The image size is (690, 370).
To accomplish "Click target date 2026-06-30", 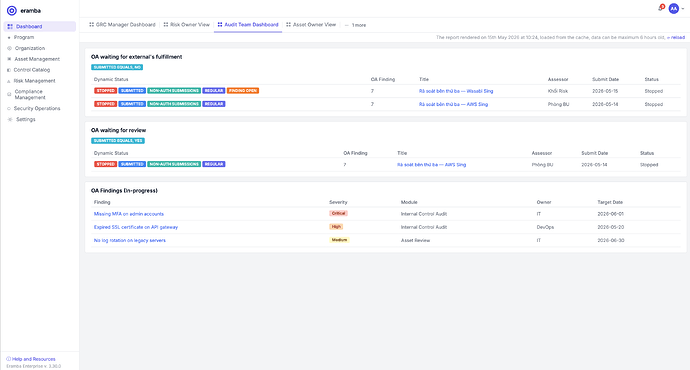I will point(611,240).
